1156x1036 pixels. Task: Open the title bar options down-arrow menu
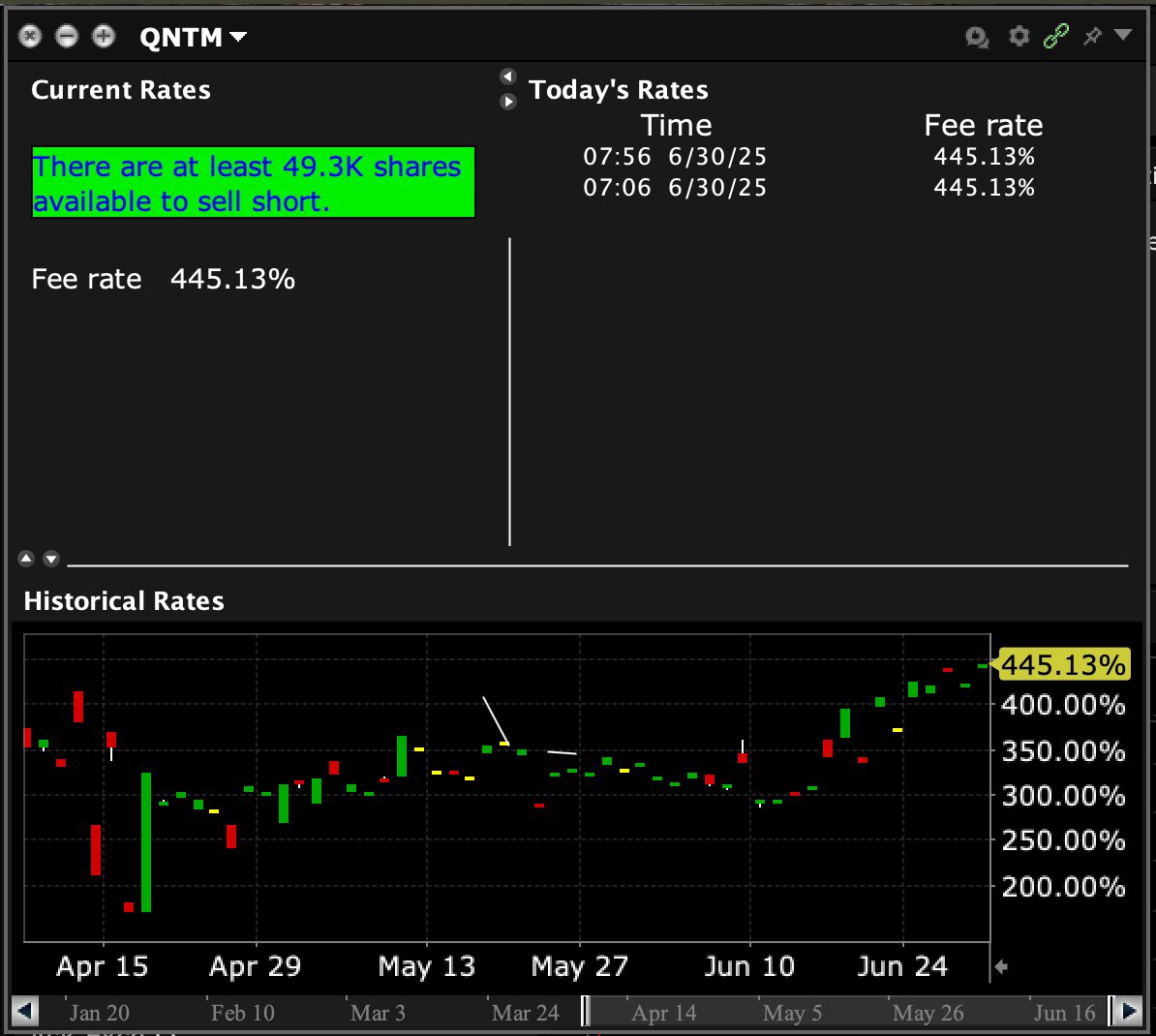[x=1122, y=35]
